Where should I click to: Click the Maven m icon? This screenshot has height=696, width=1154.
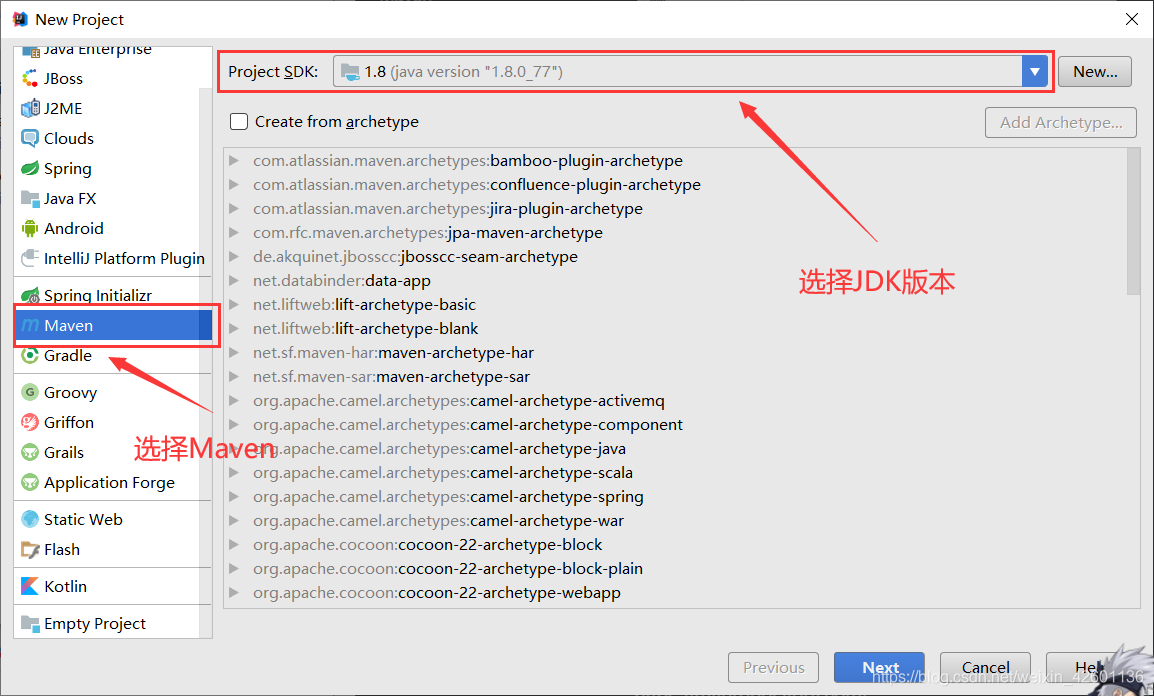pyautogui.click(x=30, y=325)
